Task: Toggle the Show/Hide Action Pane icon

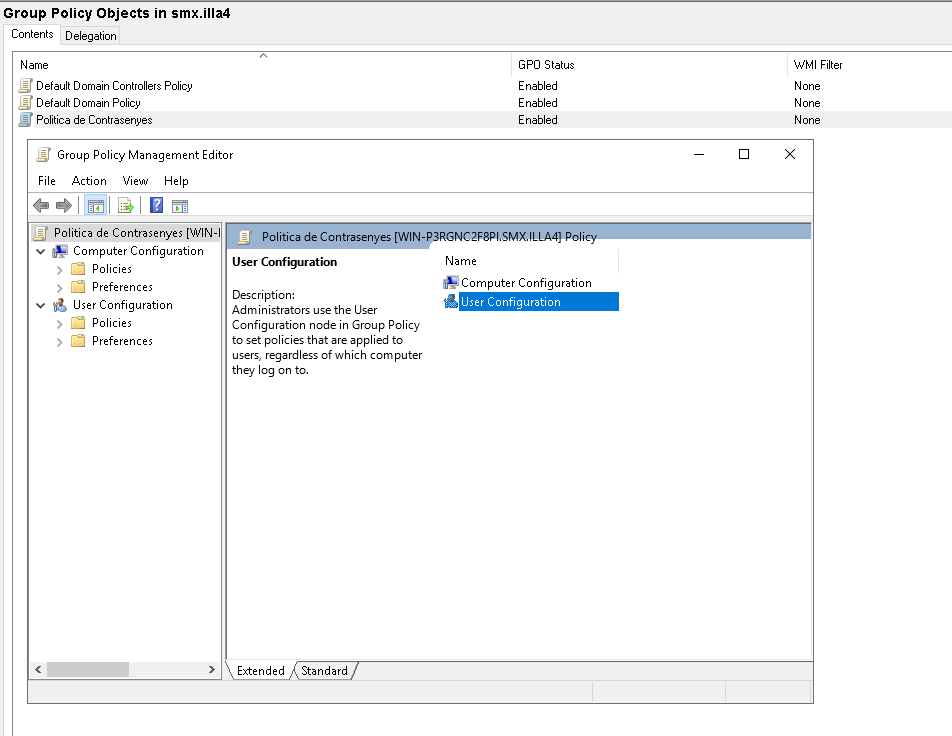Action: (x=180, y=206)
